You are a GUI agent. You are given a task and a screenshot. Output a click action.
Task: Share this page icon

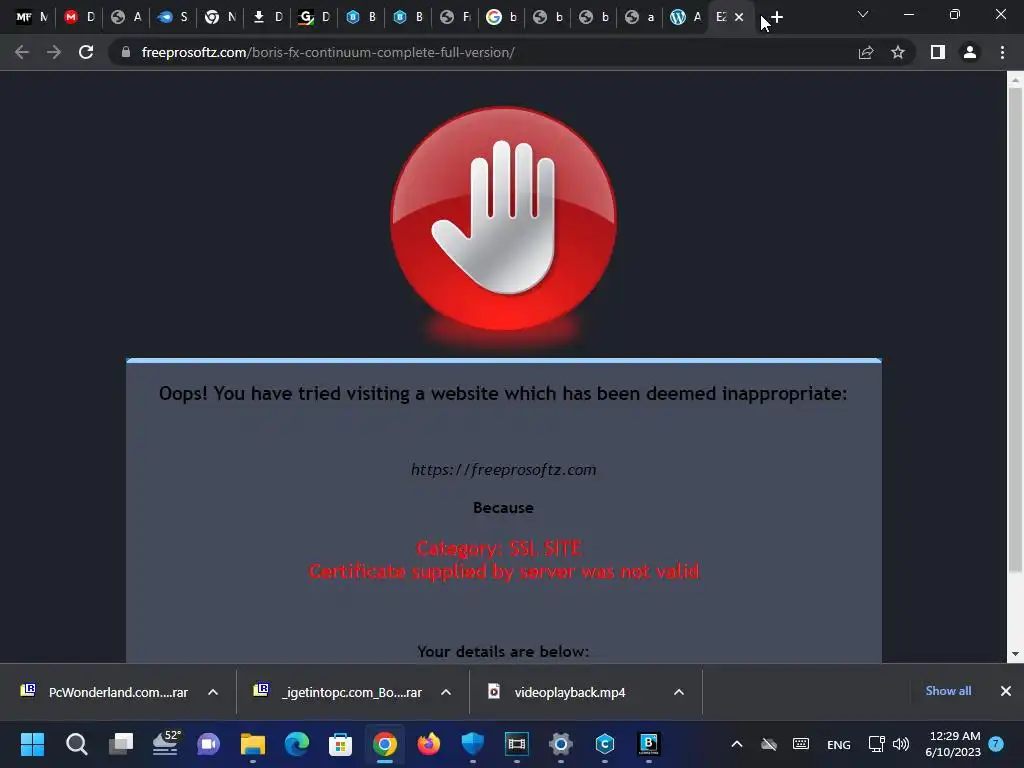tap(866, 52)
